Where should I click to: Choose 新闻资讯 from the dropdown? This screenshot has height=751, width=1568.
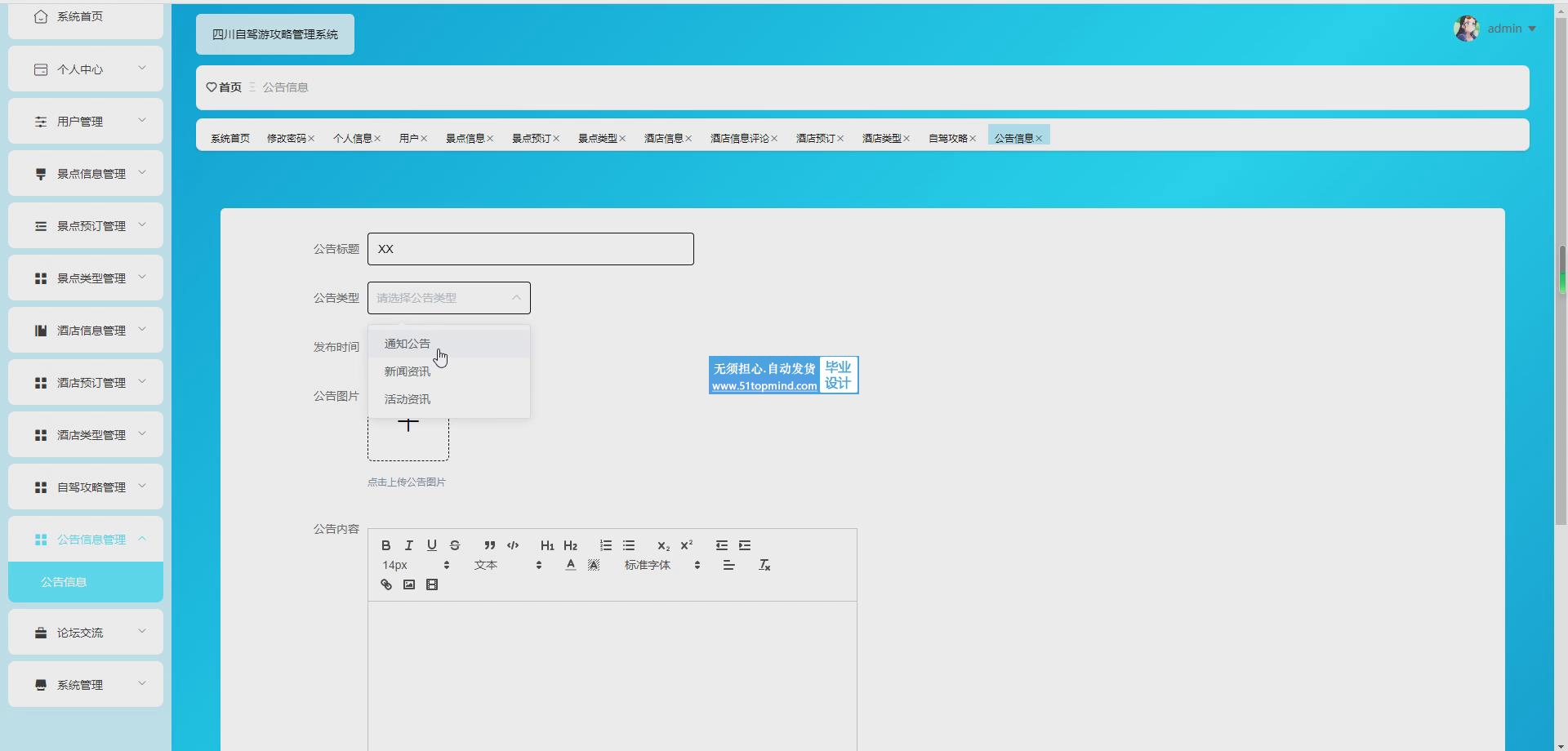point(449,371)
